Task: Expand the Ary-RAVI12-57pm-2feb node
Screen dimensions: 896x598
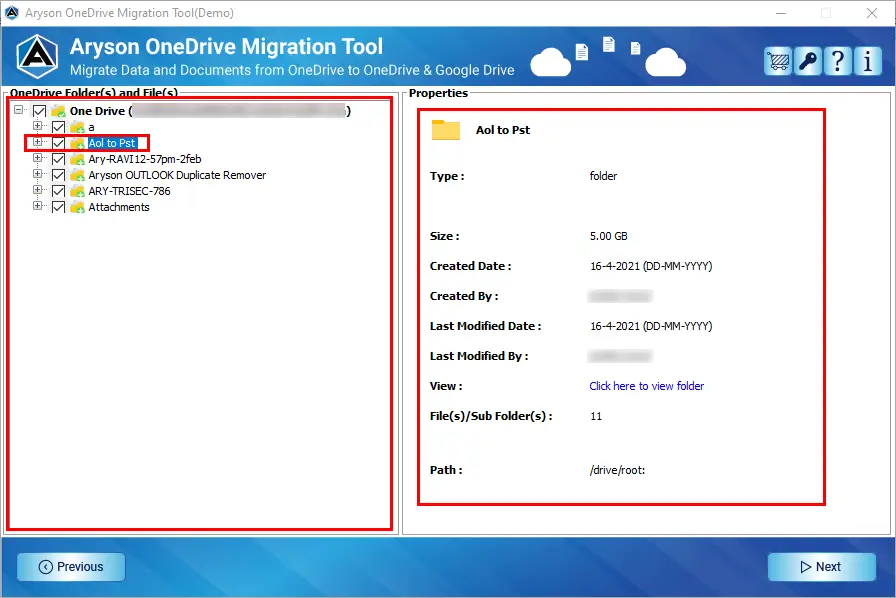Action: (38, 157)
